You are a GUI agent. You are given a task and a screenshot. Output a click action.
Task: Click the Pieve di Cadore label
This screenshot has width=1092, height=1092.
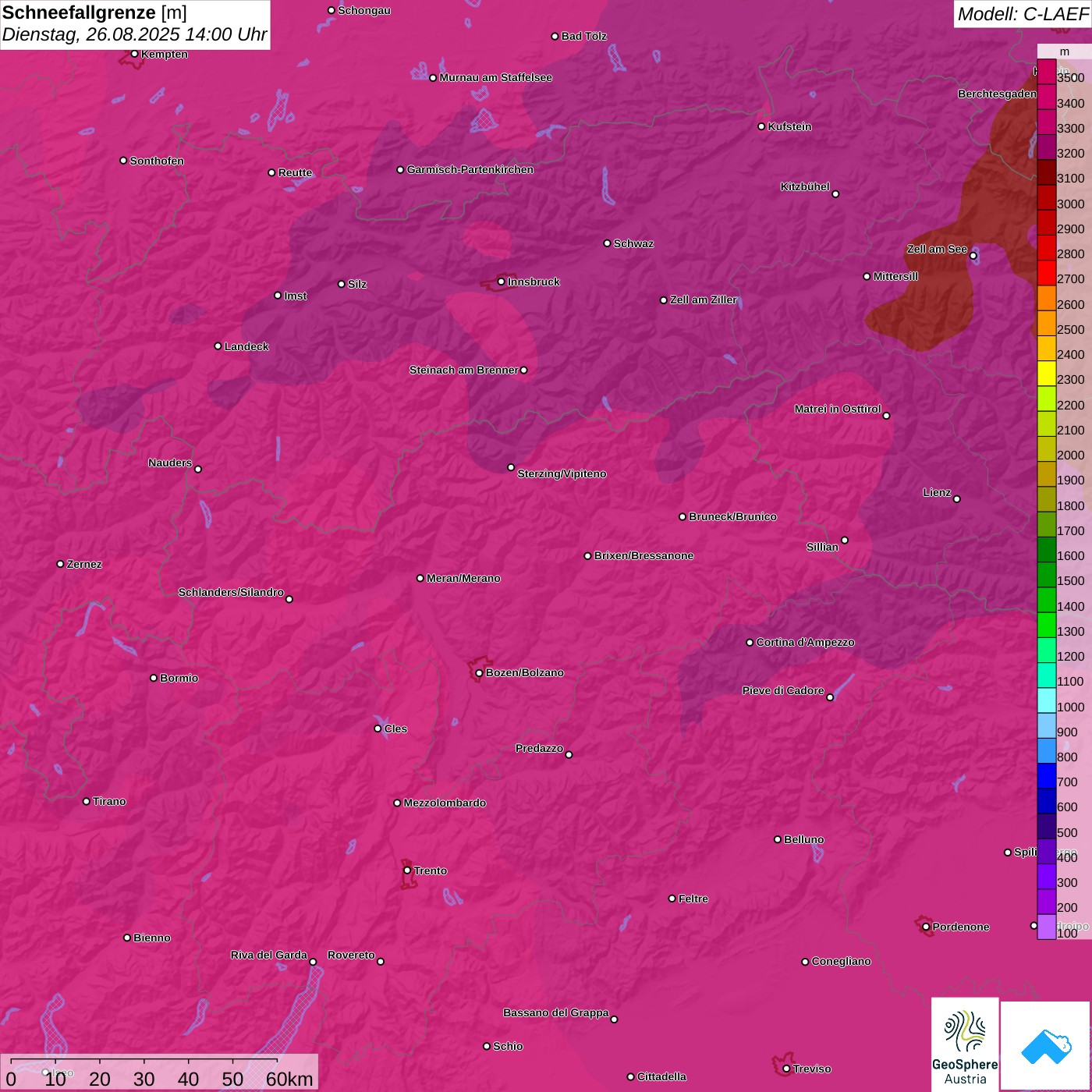pyautogui.click(x=783, y=690)
